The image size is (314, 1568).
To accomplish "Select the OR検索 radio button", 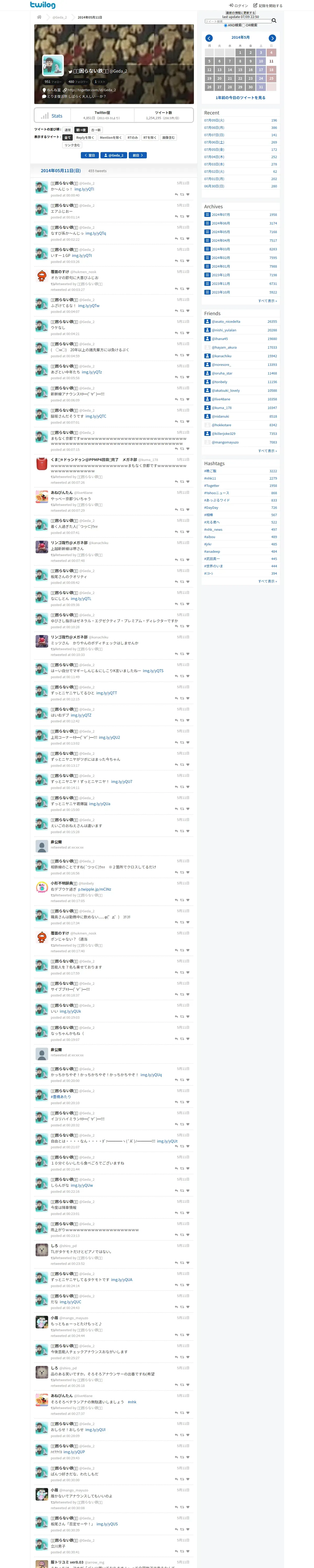I will (244, 26).
